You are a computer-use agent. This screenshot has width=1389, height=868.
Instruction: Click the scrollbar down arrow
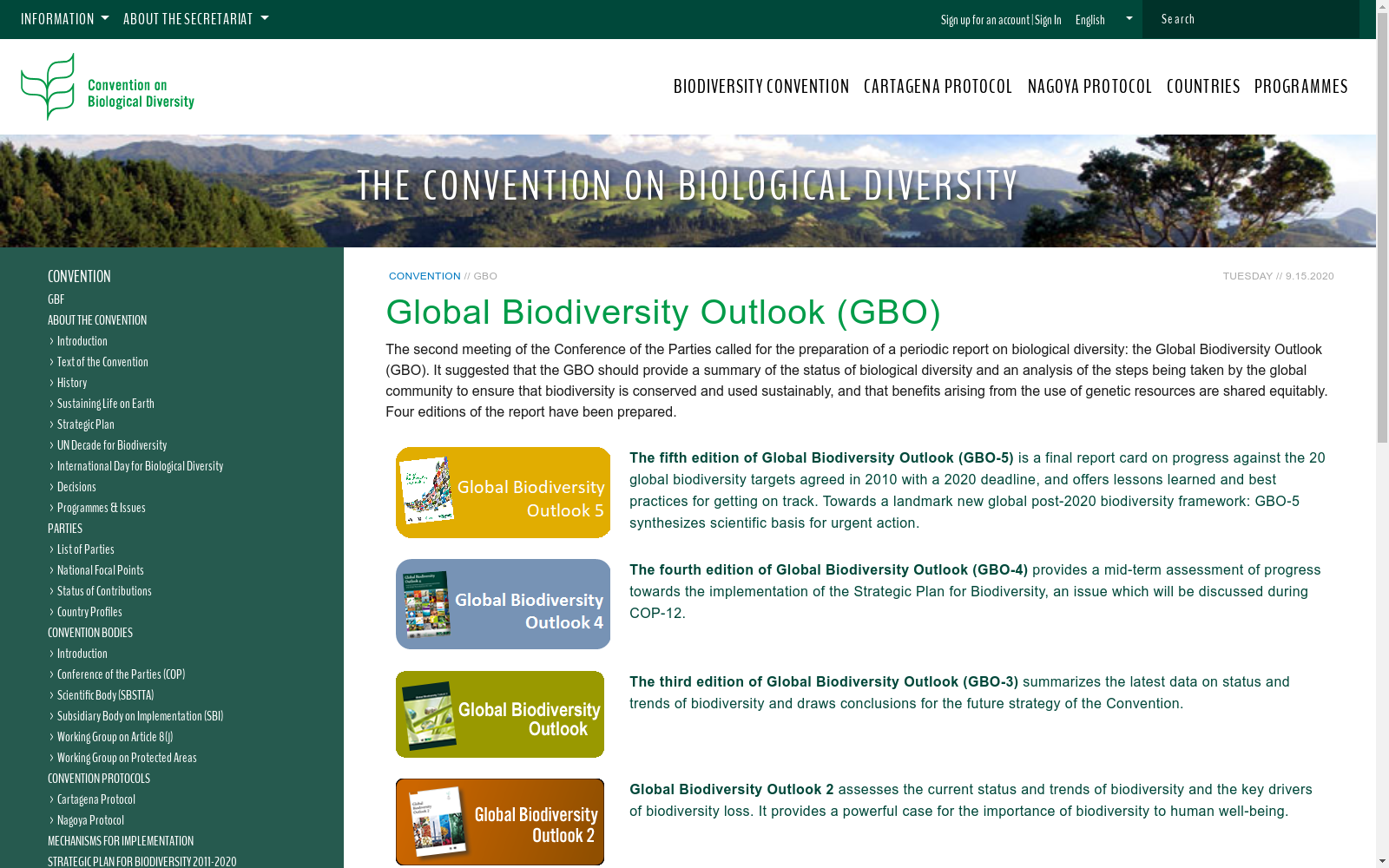(1382, 861)
